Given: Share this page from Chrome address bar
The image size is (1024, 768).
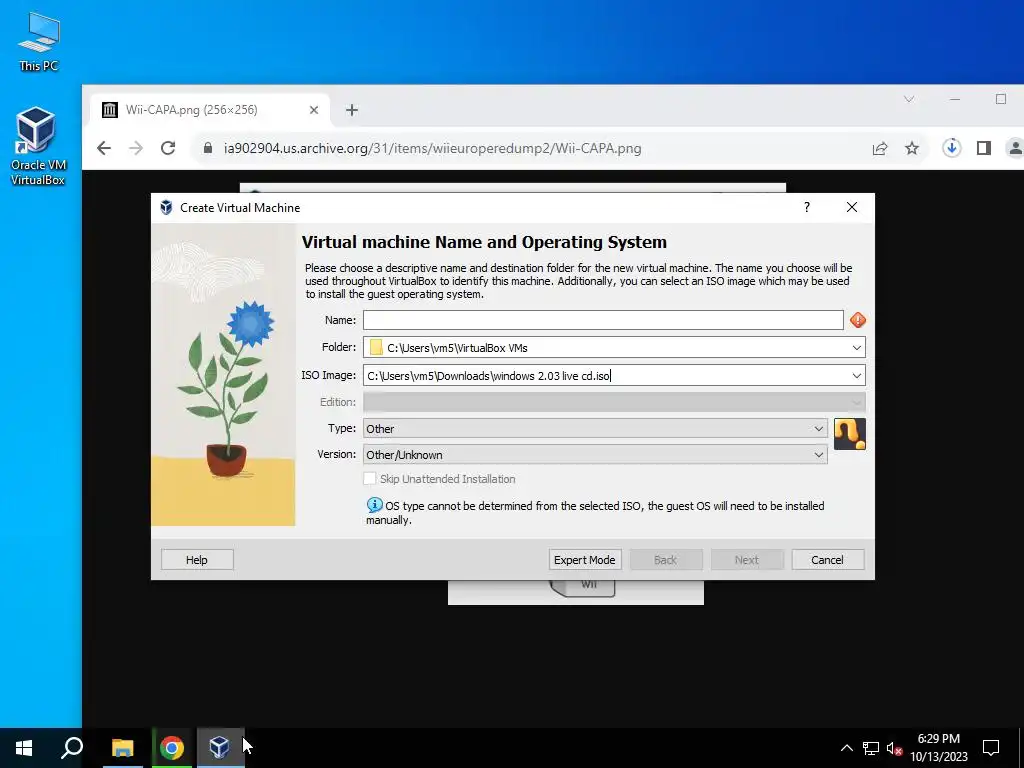Looking at the screenshot, I should click(880, 148).
